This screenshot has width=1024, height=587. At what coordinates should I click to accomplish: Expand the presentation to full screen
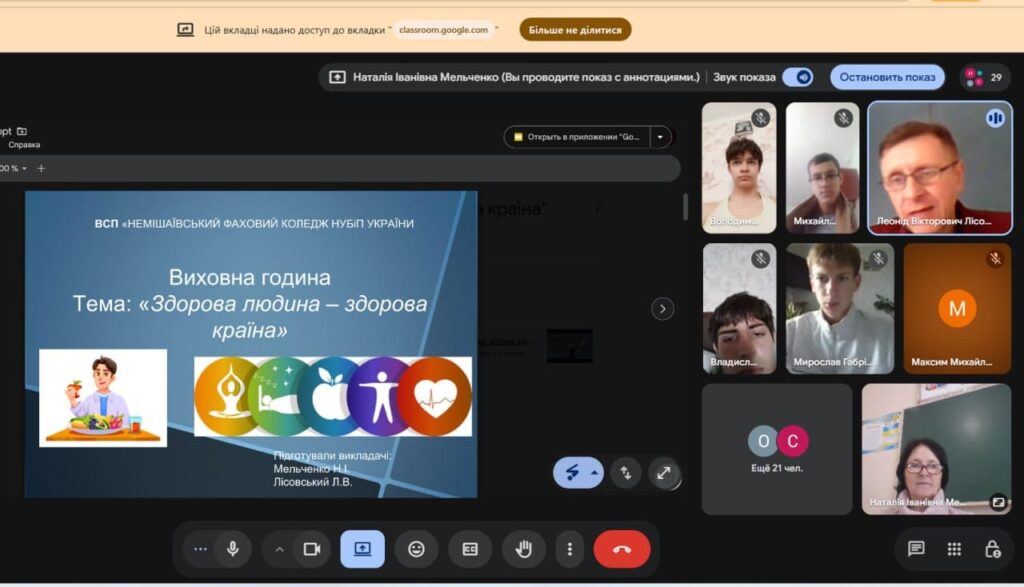click(664, 473)
